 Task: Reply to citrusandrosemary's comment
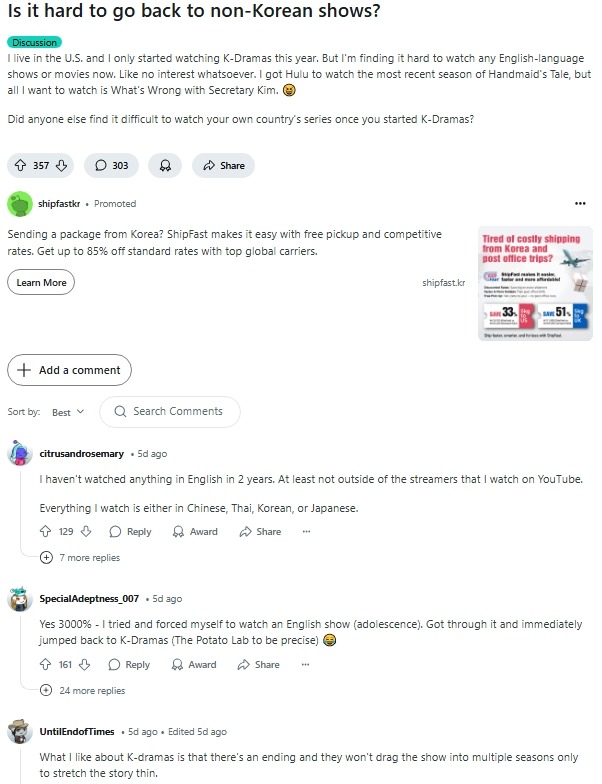pyautogui.click(x=130, y=532)
